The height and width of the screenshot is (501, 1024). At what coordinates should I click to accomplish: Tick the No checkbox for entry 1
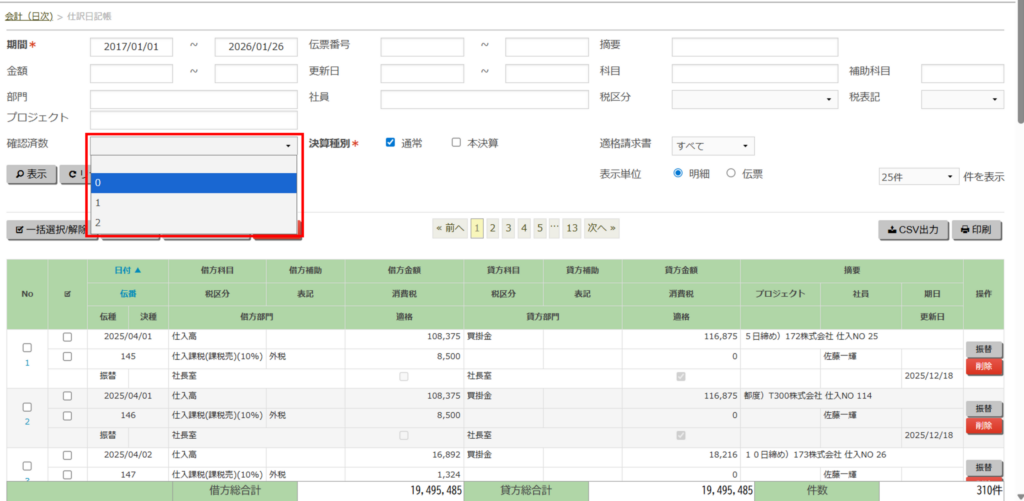[x=27, y=347]
